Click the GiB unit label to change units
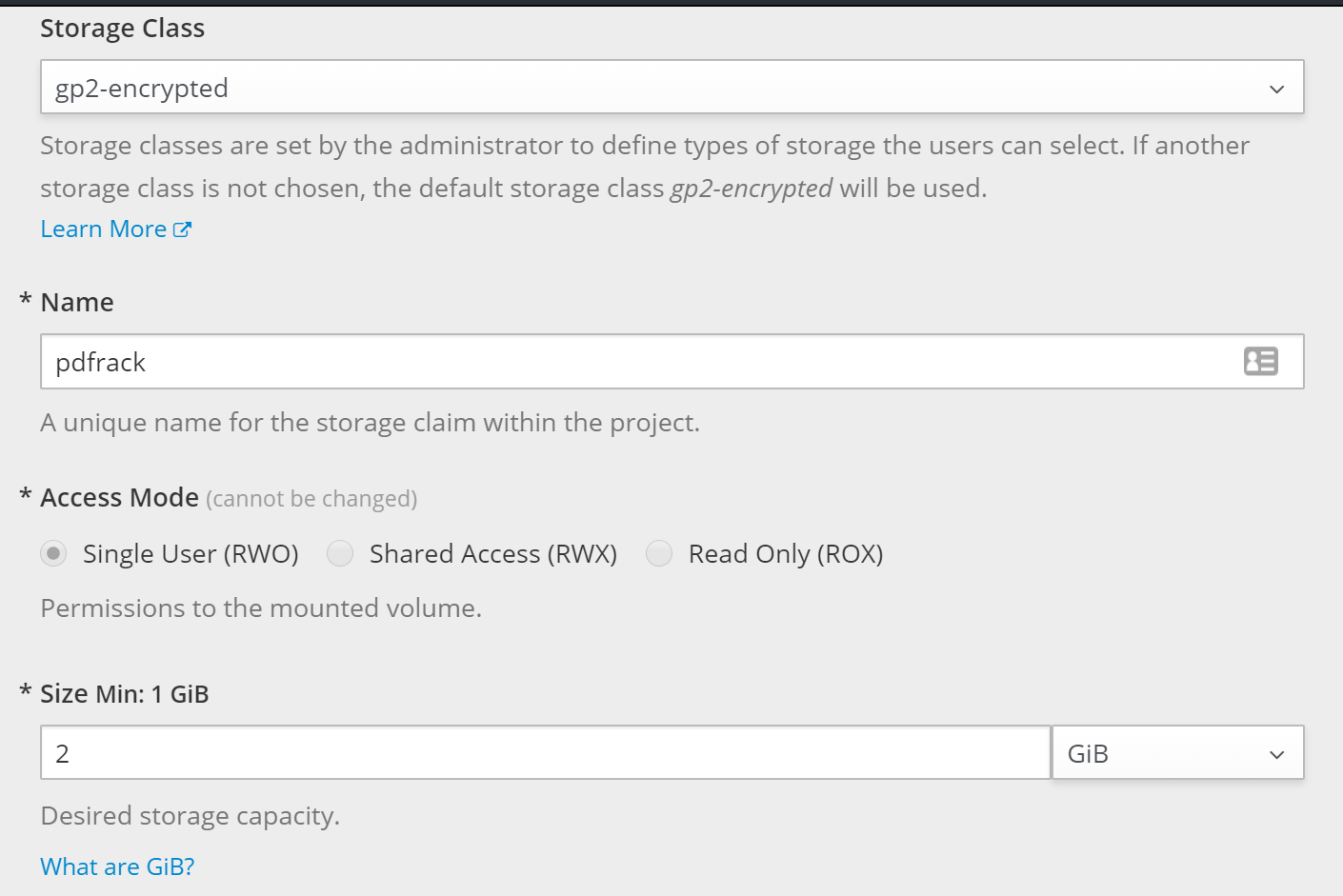1343x896 pixels. [1088, 752]
